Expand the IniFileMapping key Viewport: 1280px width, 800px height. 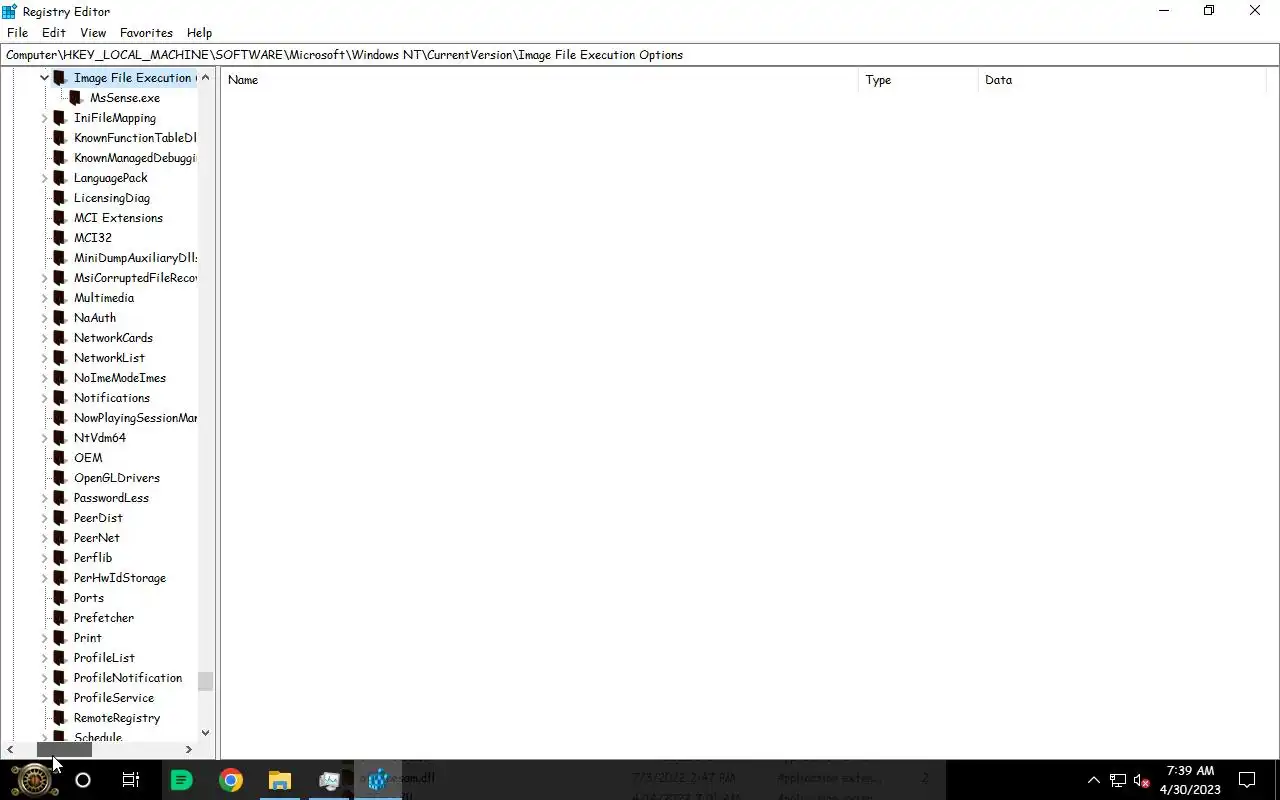coord(44,118)
